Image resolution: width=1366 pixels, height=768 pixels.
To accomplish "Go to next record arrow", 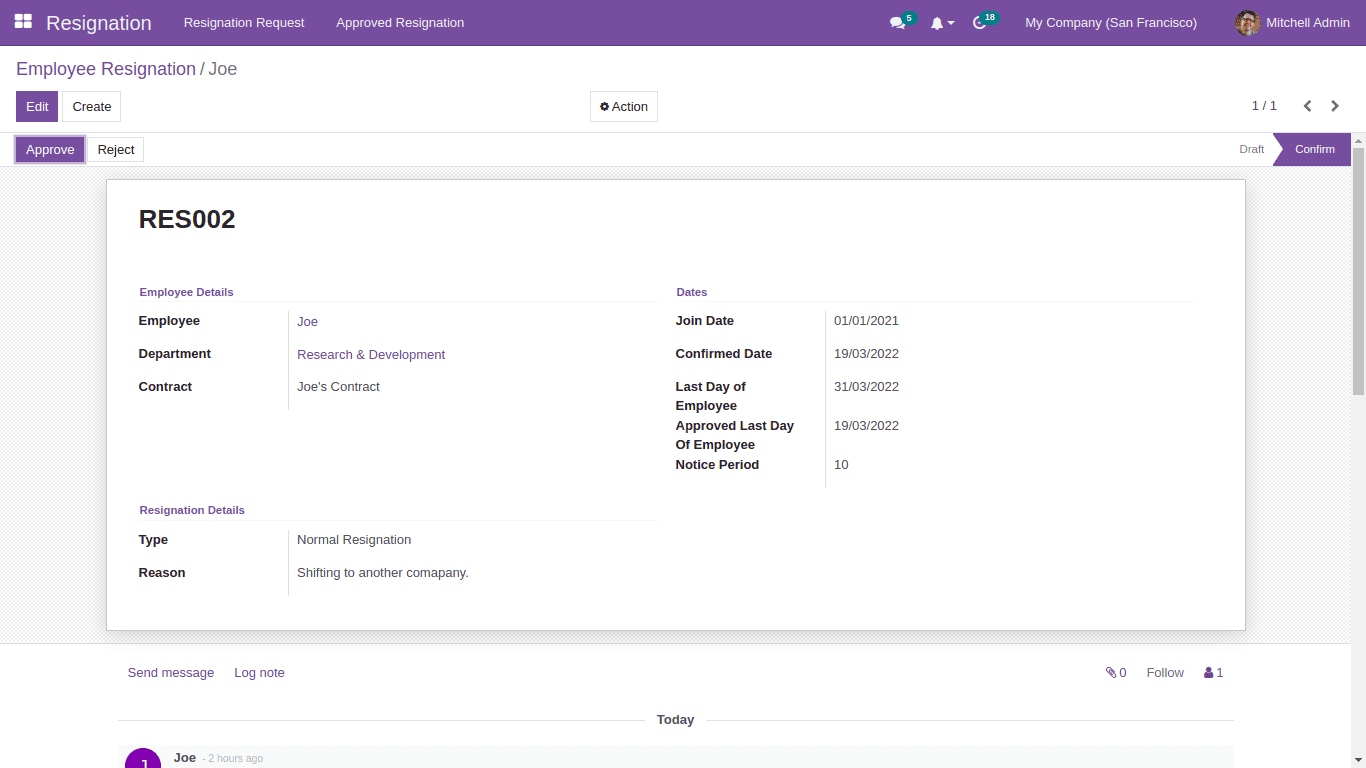I will pos(1335,105).
